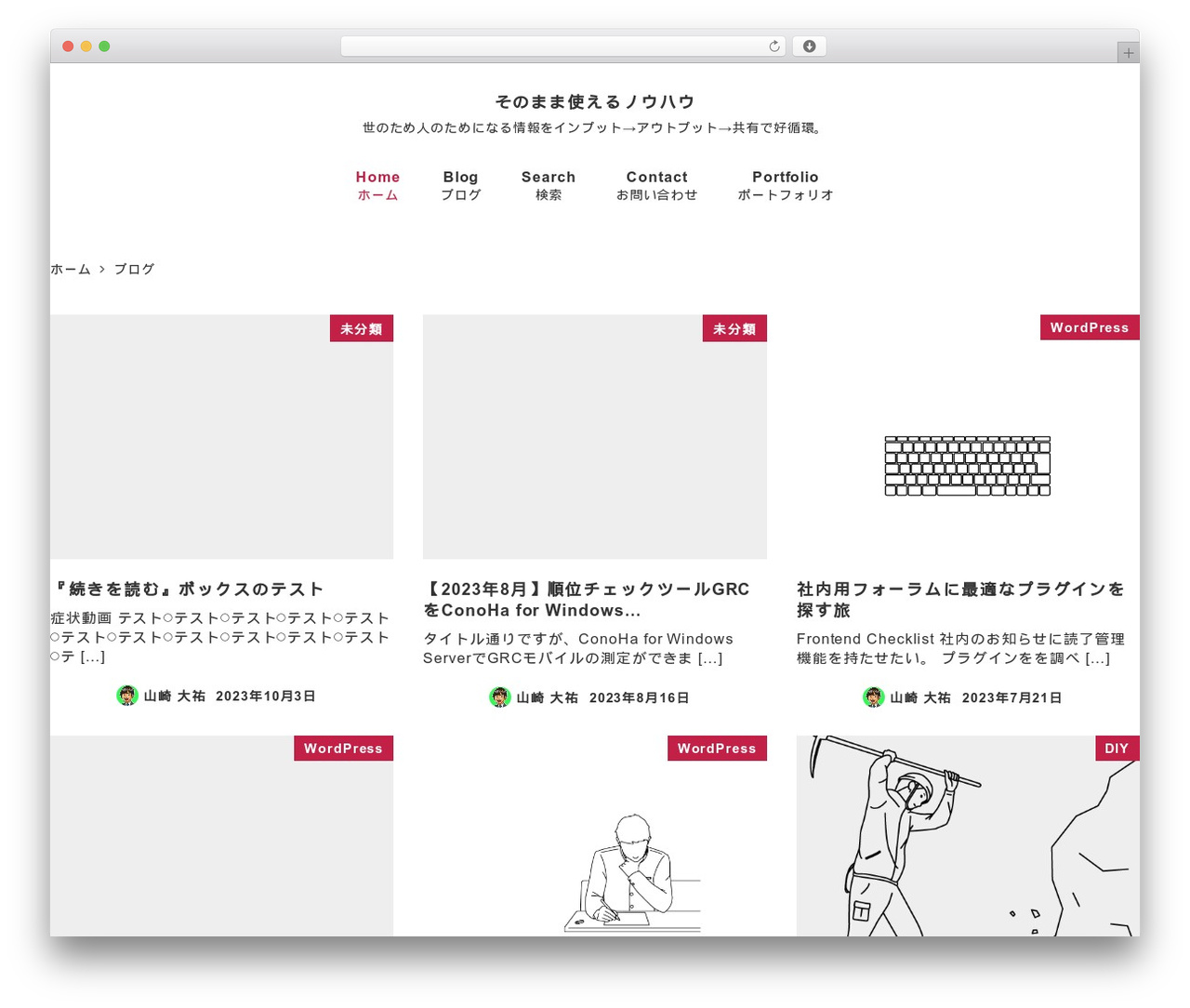Click the ブログ breadcrumb text

click(134, 269)
